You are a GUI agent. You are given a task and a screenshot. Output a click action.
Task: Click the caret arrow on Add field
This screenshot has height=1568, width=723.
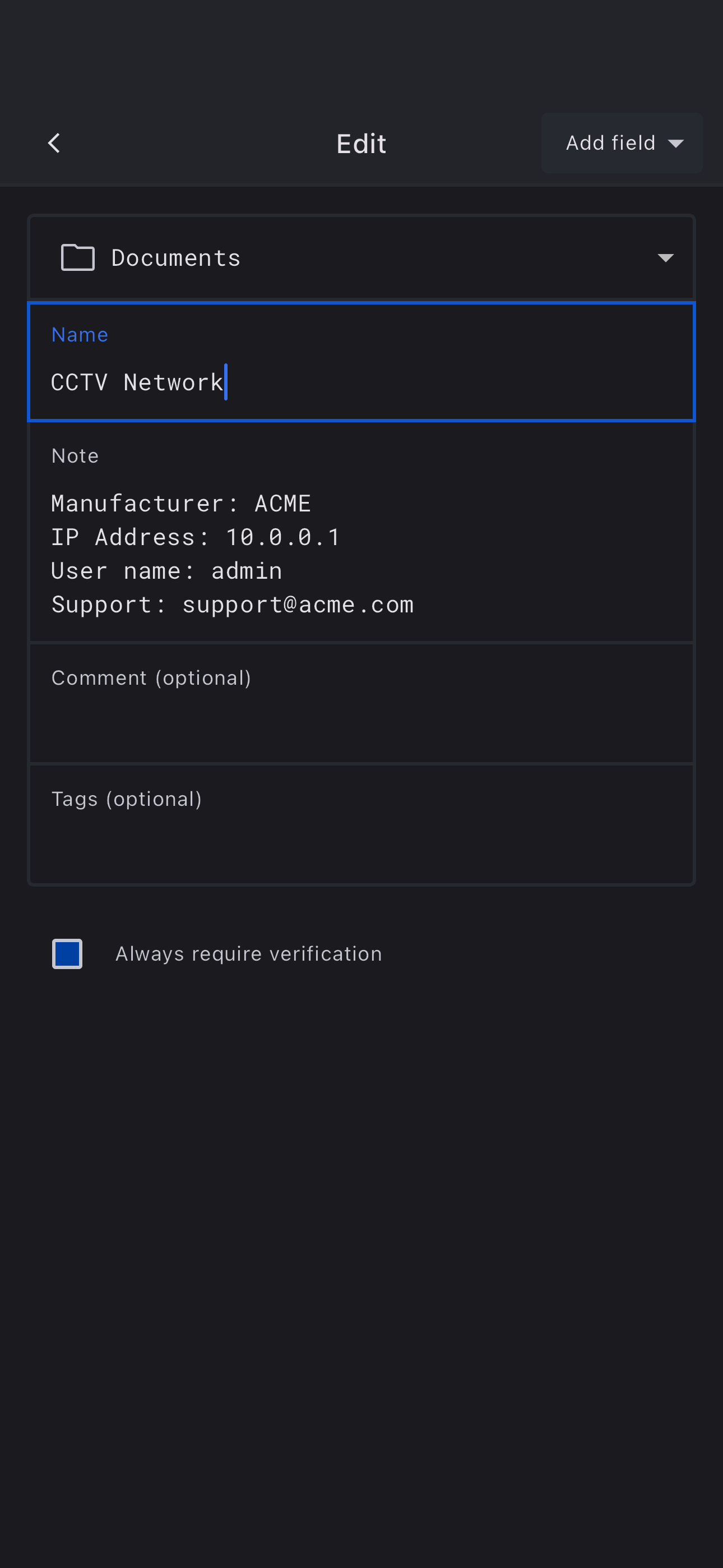(x=675, y=144)
